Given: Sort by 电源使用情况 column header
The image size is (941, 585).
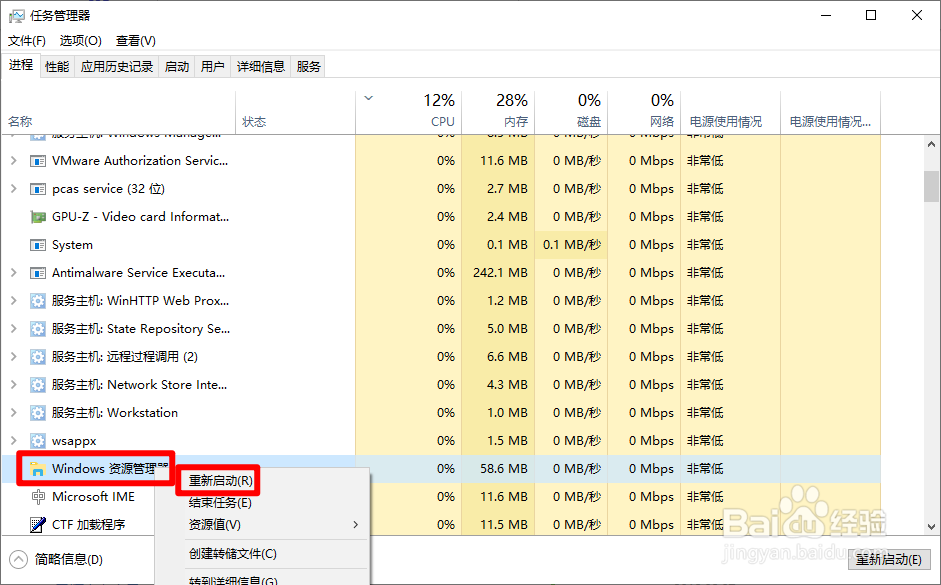Looking at the screenshot, I should [730, 113].
